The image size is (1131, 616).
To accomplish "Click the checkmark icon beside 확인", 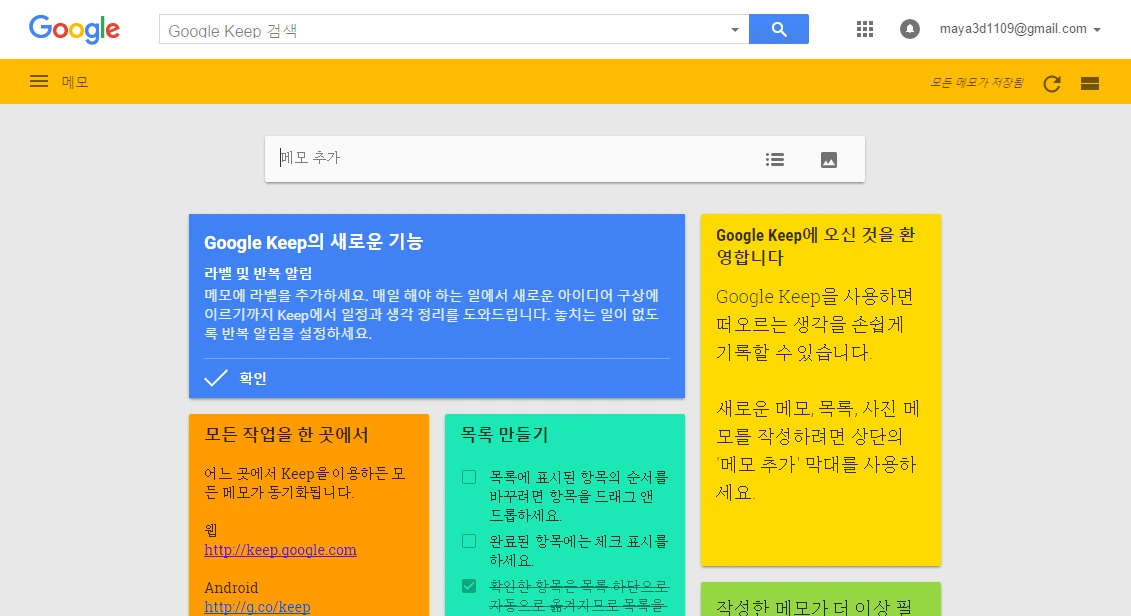I will 216,378.
